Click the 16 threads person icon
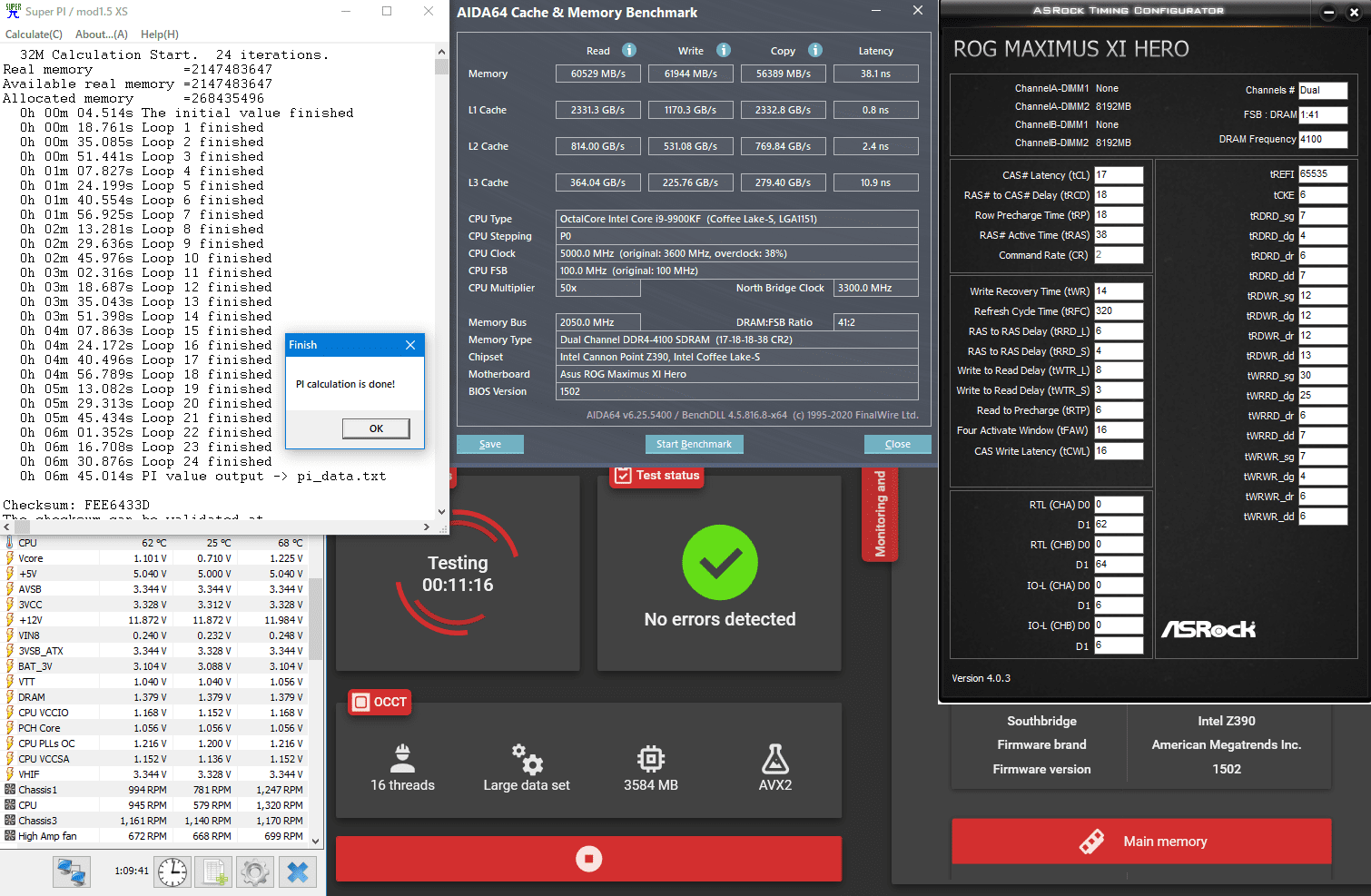Viewport: 1371px width, 896px height. pyautogui.click(x=402, y=758)
